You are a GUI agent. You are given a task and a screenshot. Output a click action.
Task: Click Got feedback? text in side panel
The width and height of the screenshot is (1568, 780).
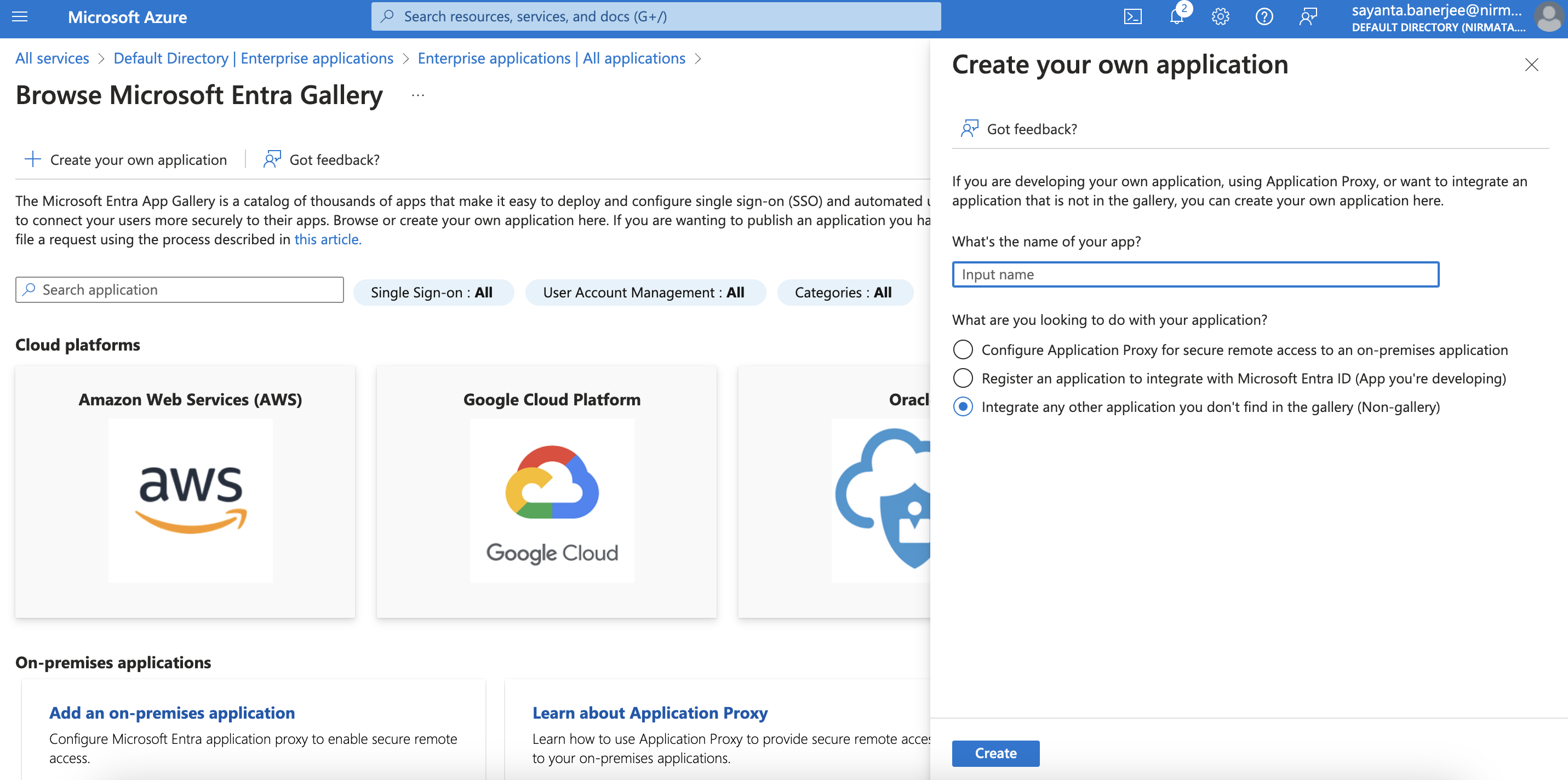[x=1032, y=129]
